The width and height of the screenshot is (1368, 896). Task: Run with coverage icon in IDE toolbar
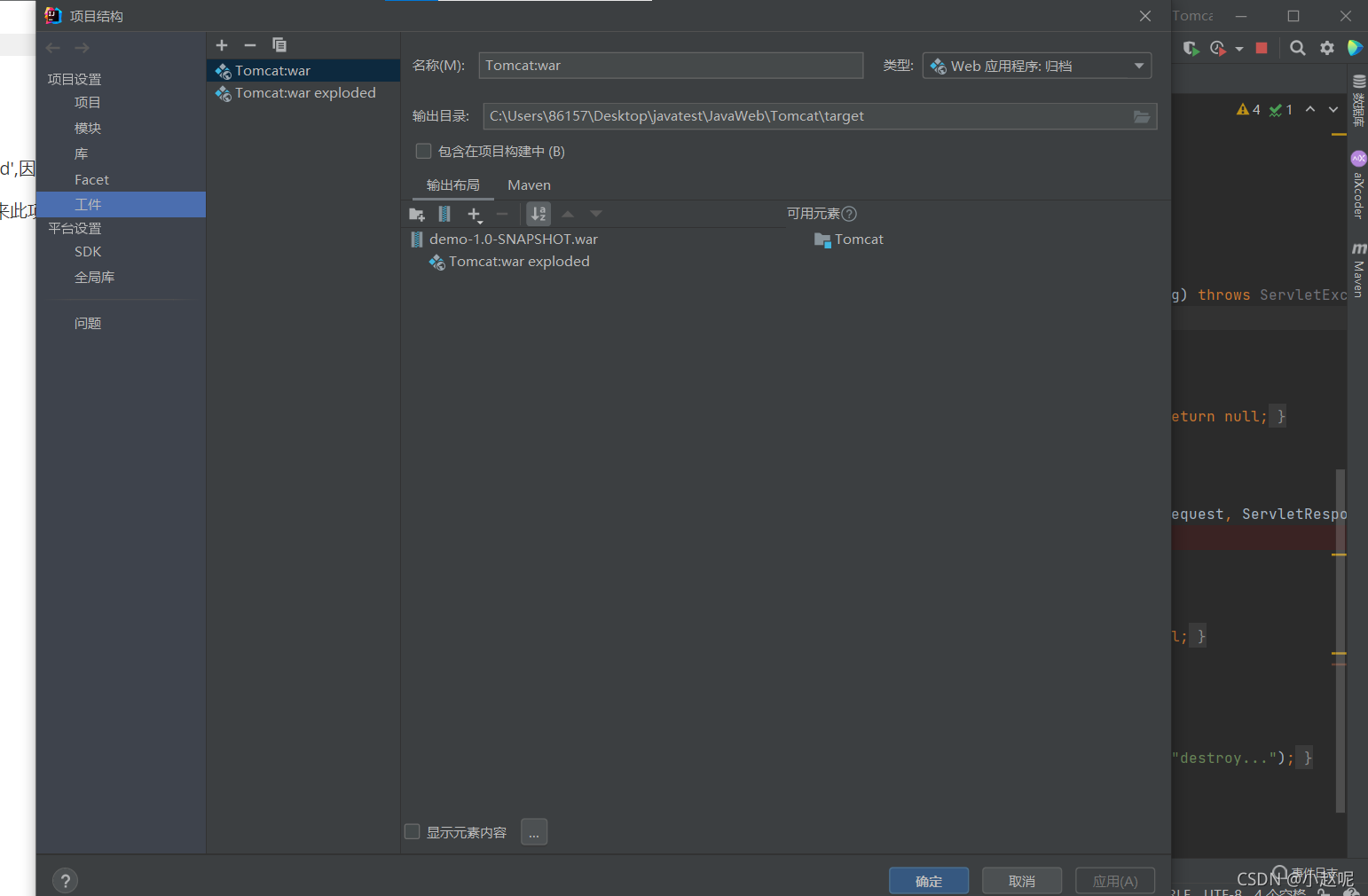pos(1191,48)
